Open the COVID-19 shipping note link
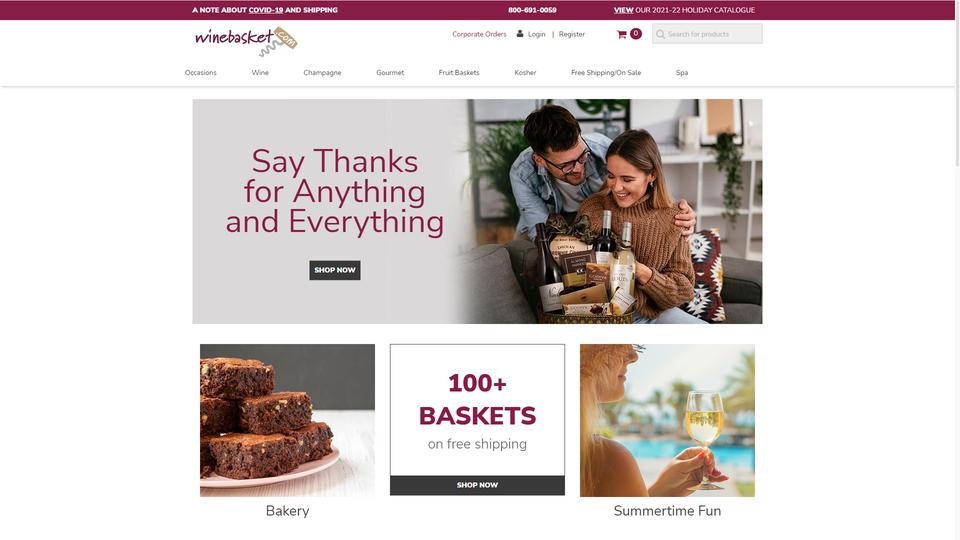Image resolution: width=960 pixels, height=540 pixels. pos(266,10)
